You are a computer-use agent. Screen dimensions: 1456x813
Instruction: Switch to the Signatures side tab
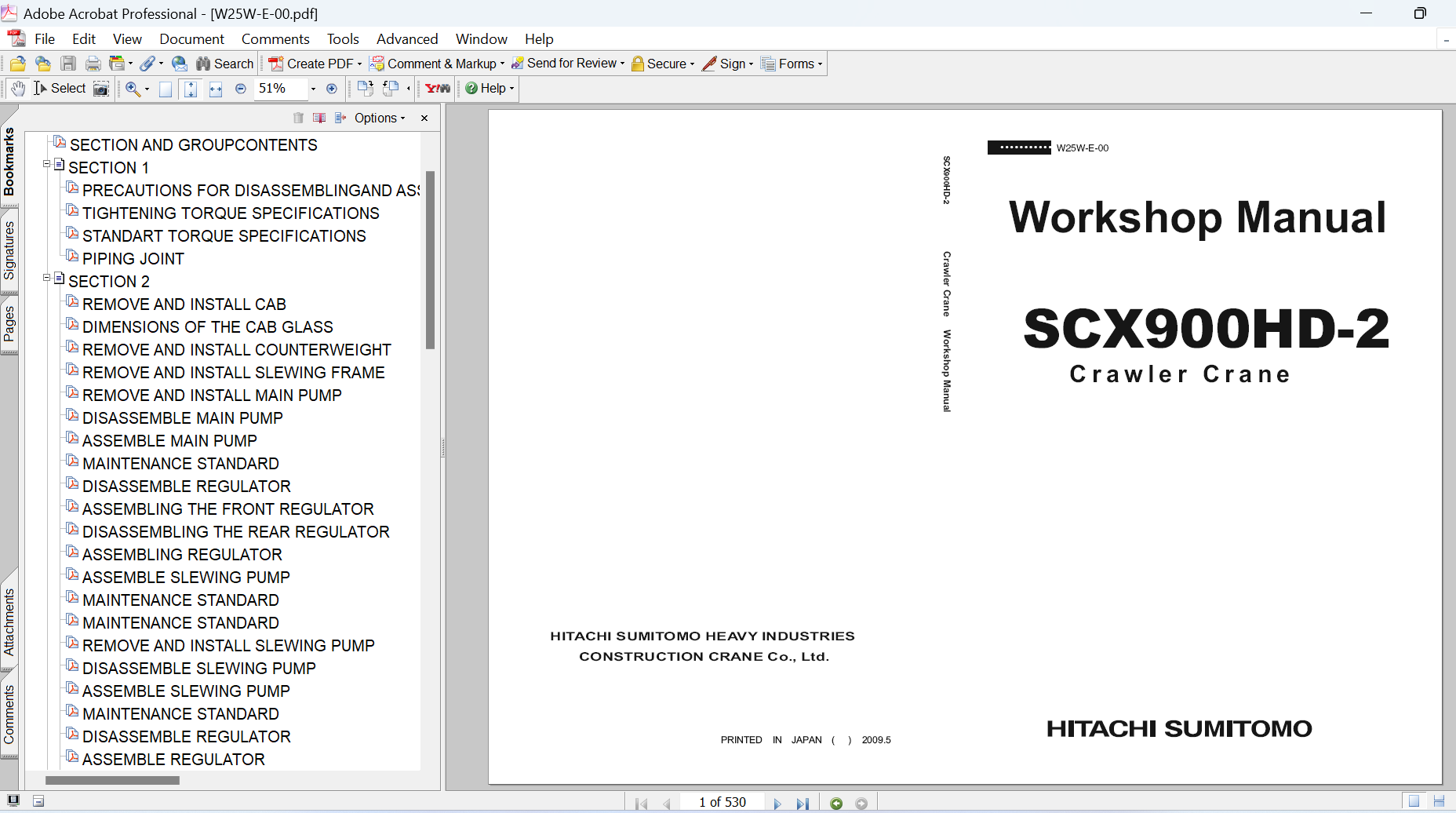pyautogui.click(x=9, y=251)
